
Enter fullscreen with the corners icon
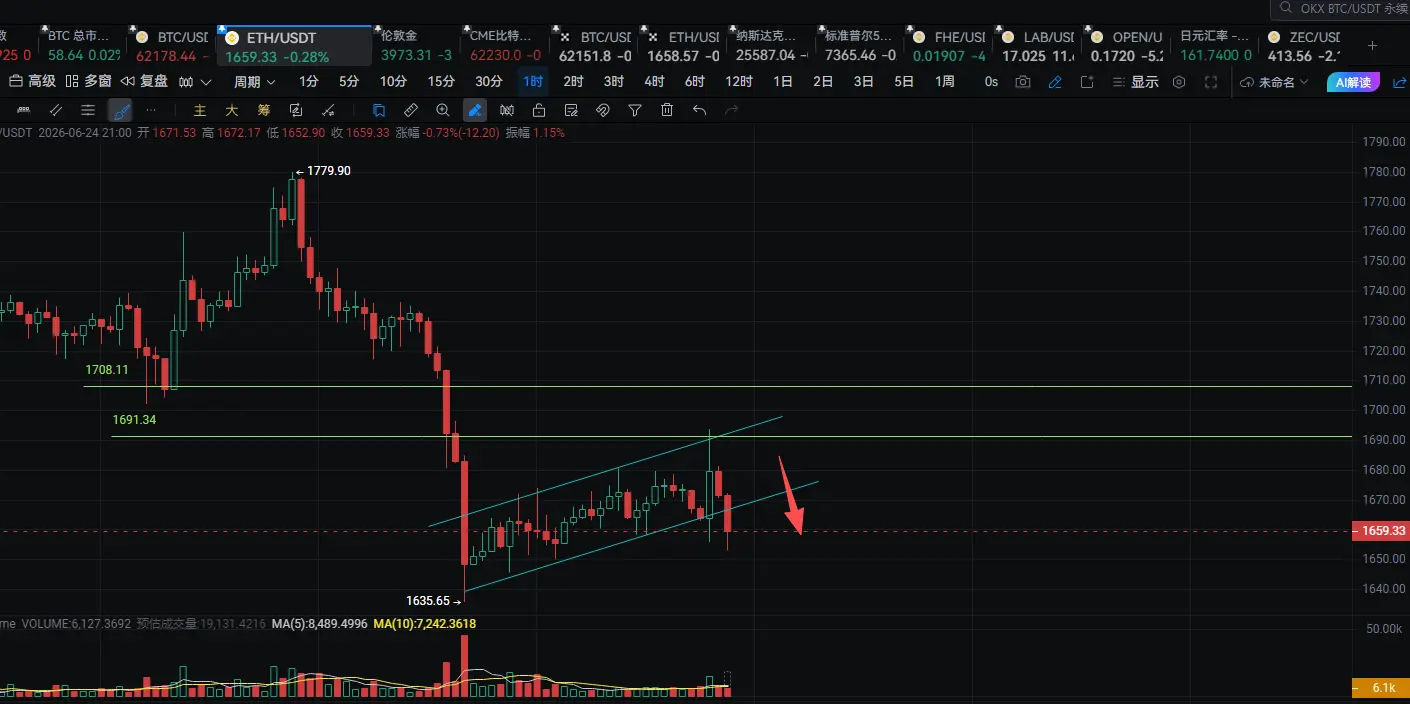1211,82
